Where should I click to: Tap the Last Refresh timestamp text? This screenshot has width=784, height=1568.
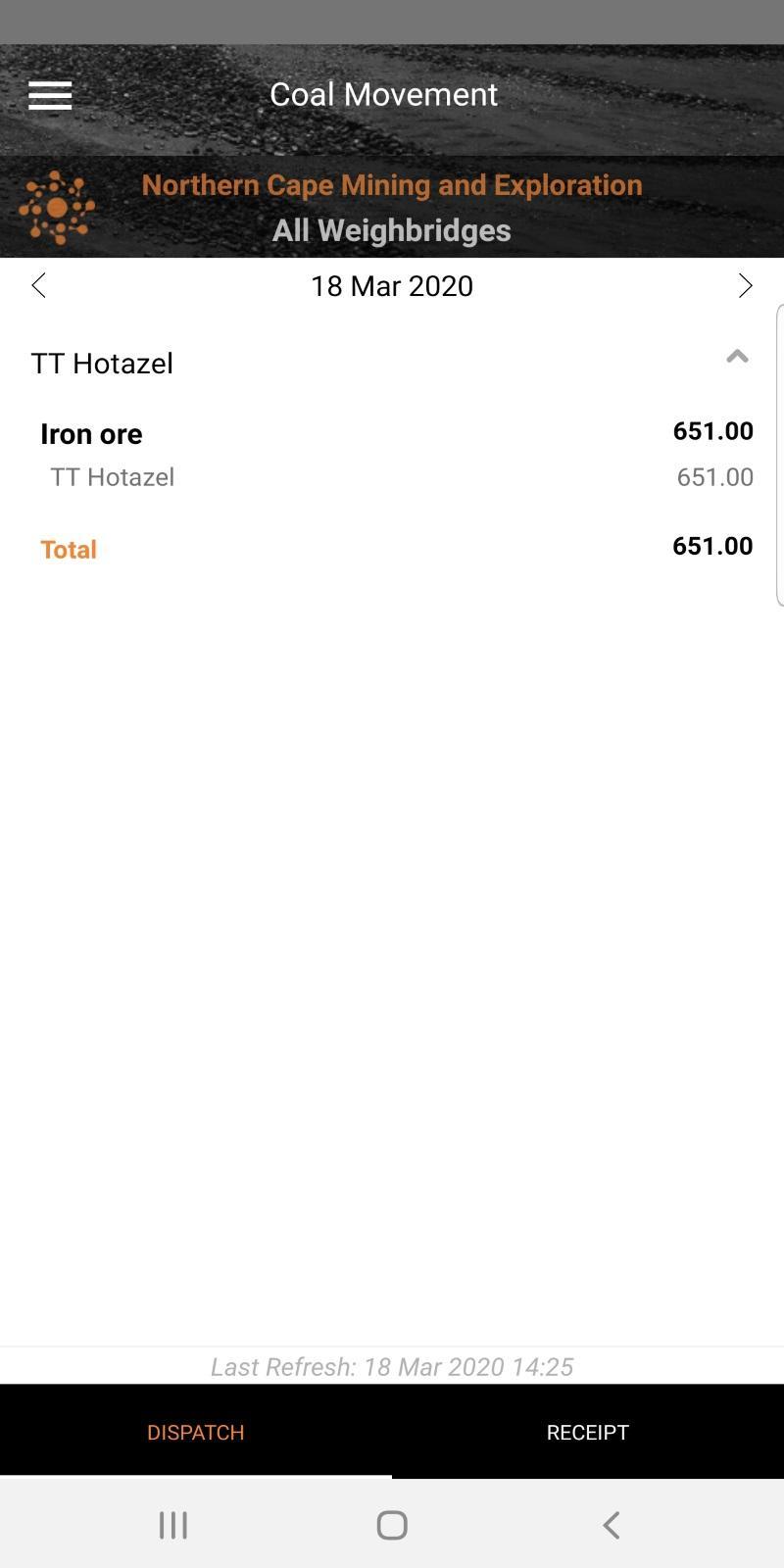click(x=392, y=1366)
